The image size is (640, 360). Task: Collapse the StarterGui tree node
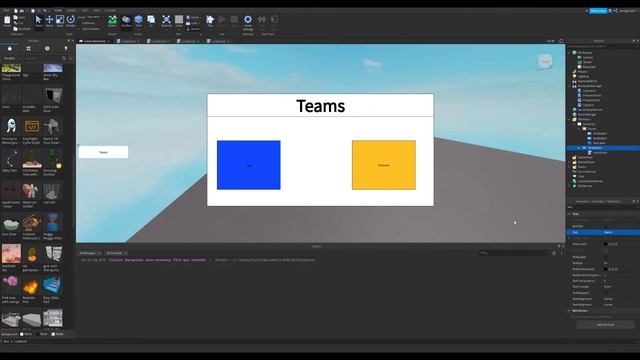[x=569, y=119]
